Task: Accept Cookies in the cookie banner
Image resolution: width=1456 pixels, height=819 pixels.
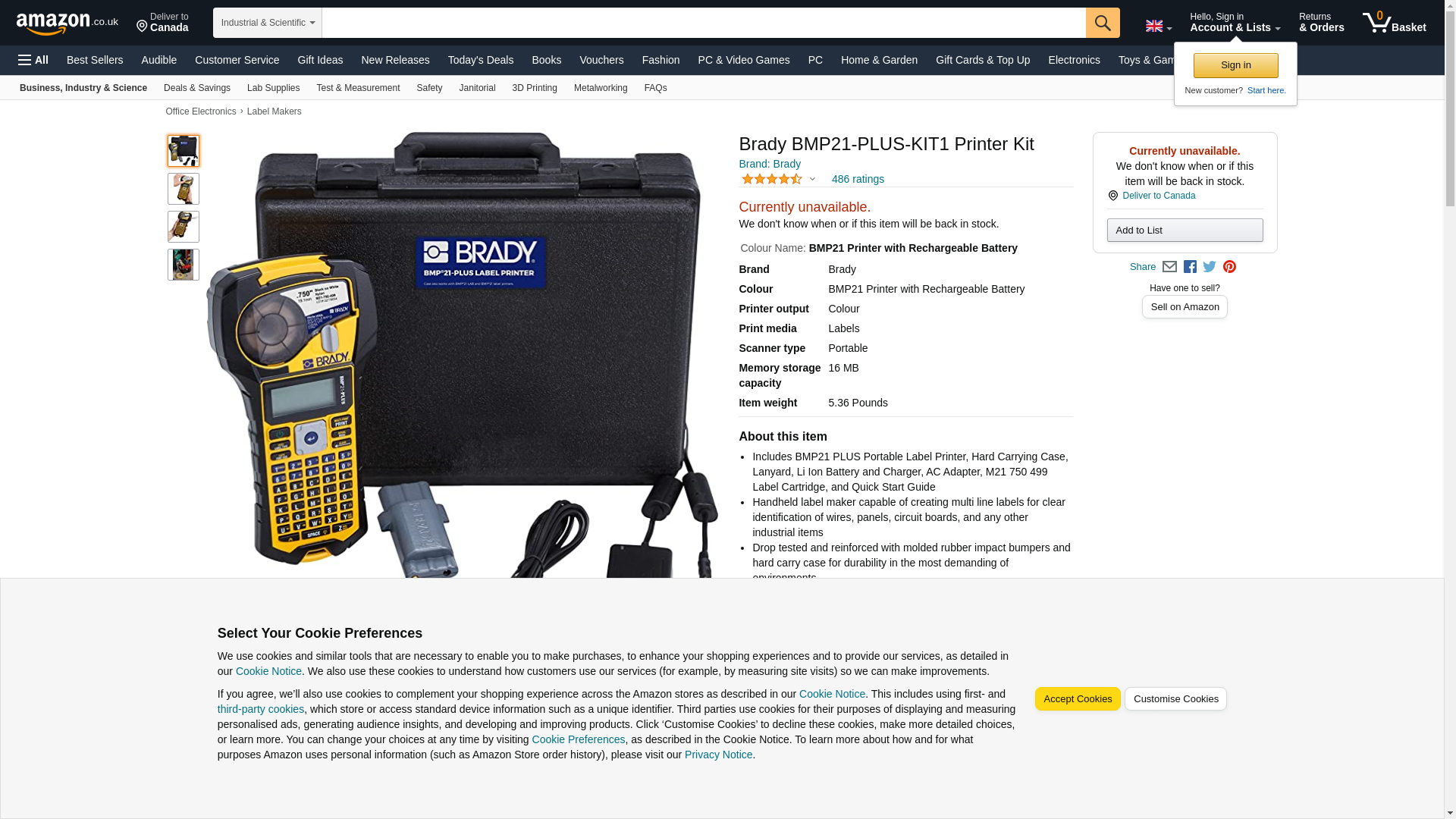Action: (1077, 699)
